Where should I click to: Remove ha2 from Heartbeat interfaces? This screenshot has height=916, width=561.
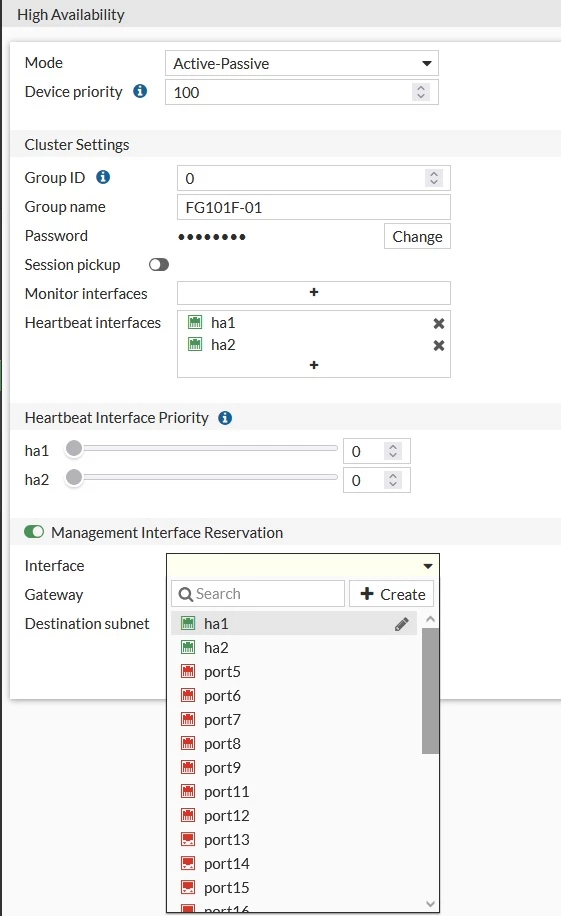pos(439,345)
